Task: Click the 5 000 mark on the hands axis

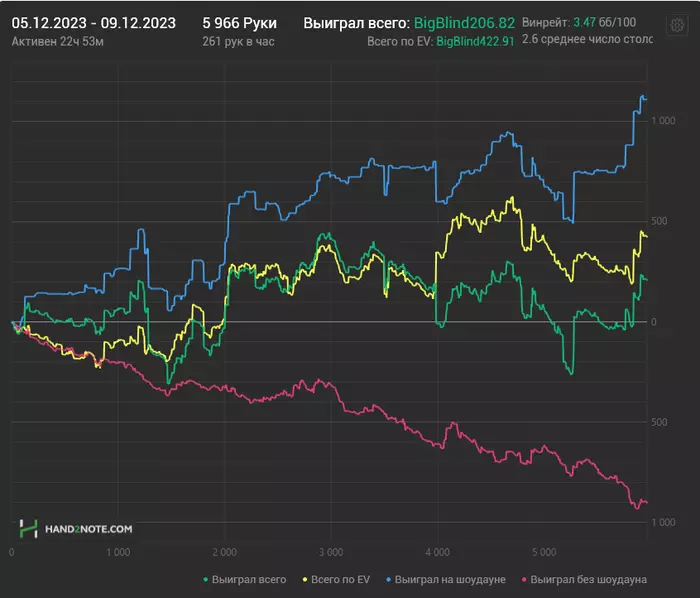Action: point(544,551)
